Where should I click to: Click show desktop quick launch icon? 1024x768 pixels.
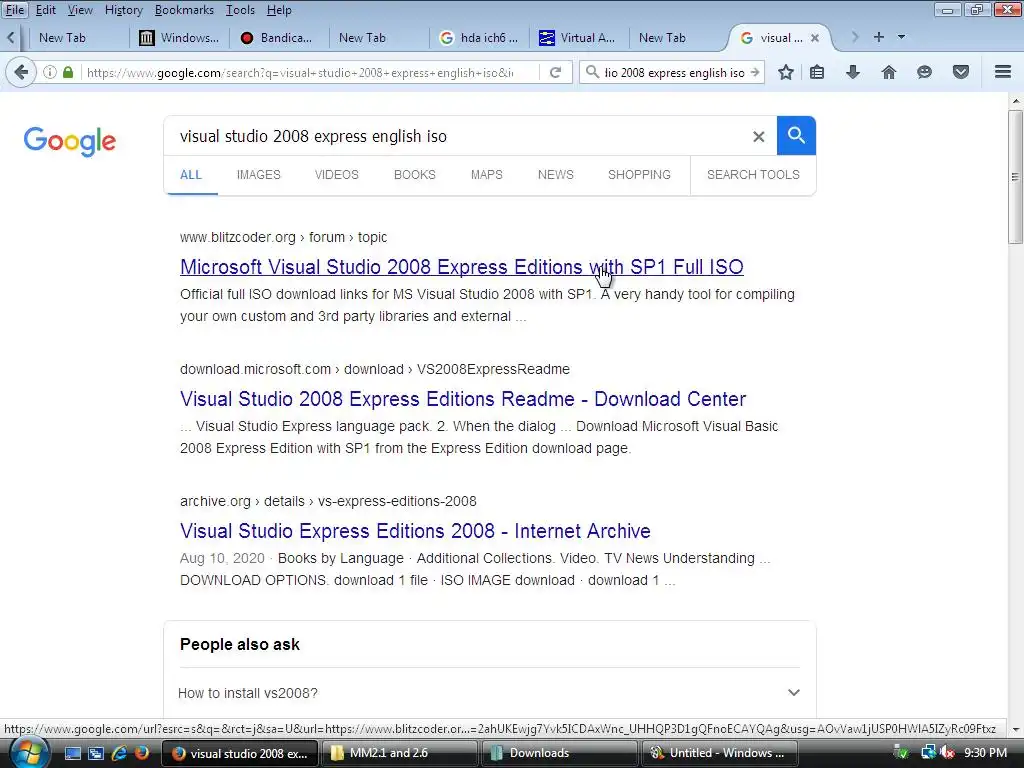point(72,753)
